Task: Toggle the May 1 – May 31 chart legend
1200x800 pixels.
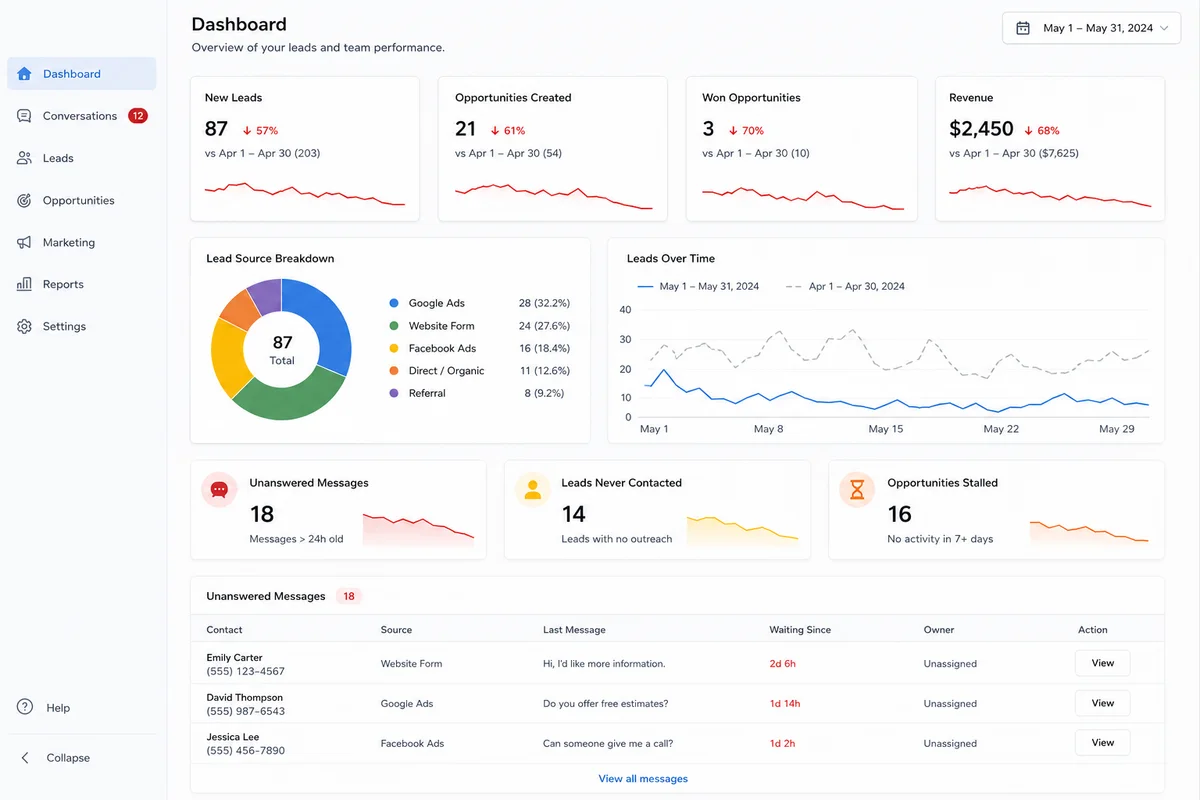Action: tap(698, 286)
